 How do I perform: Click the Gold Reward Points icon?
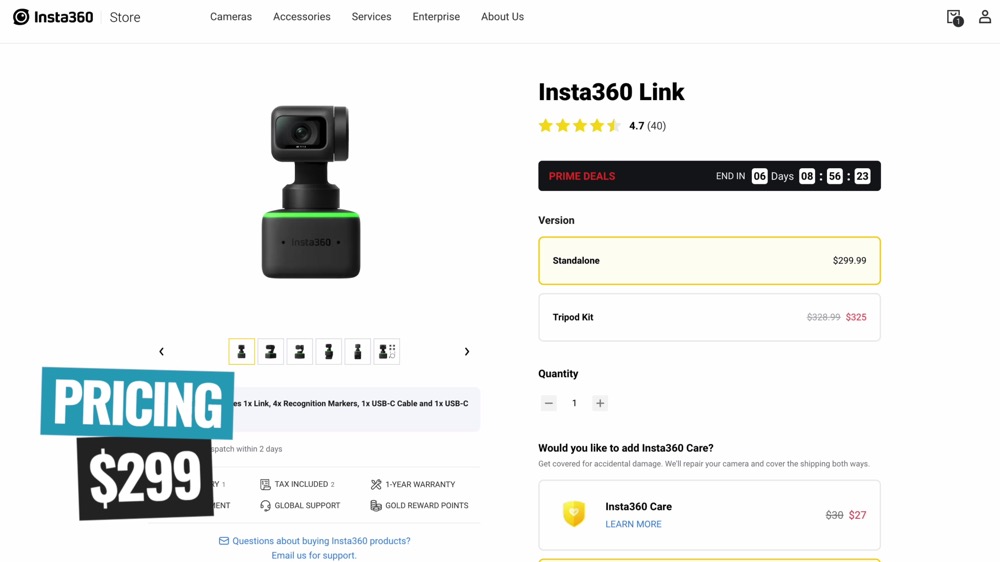(x=376, y=506)
